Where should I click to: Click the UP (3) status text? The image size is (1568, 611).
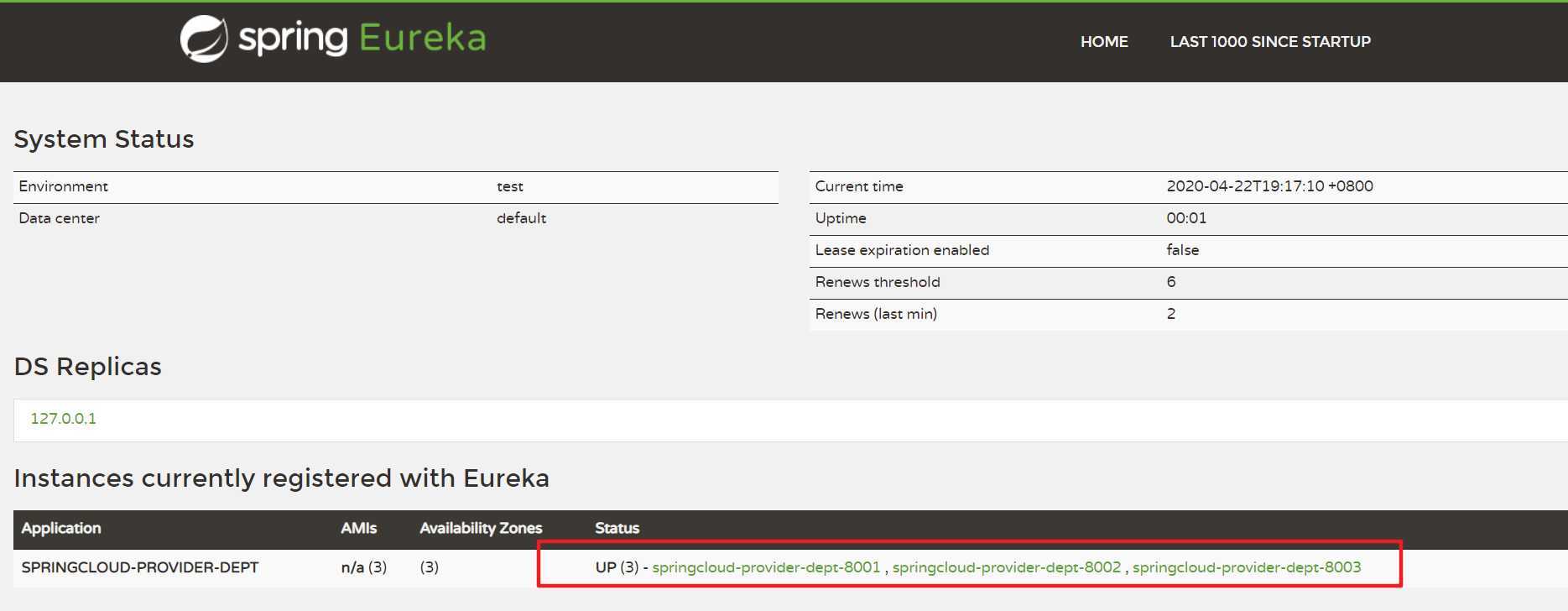click(x=617, y=567)
